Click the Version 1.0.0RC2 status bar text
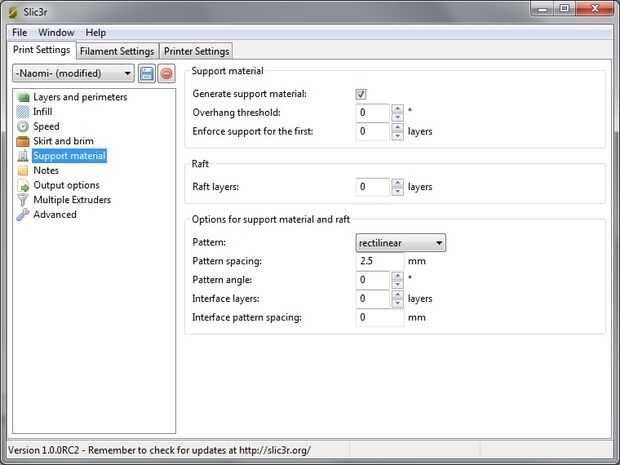Viewport: 620px width, 465px height. (159, 450)
